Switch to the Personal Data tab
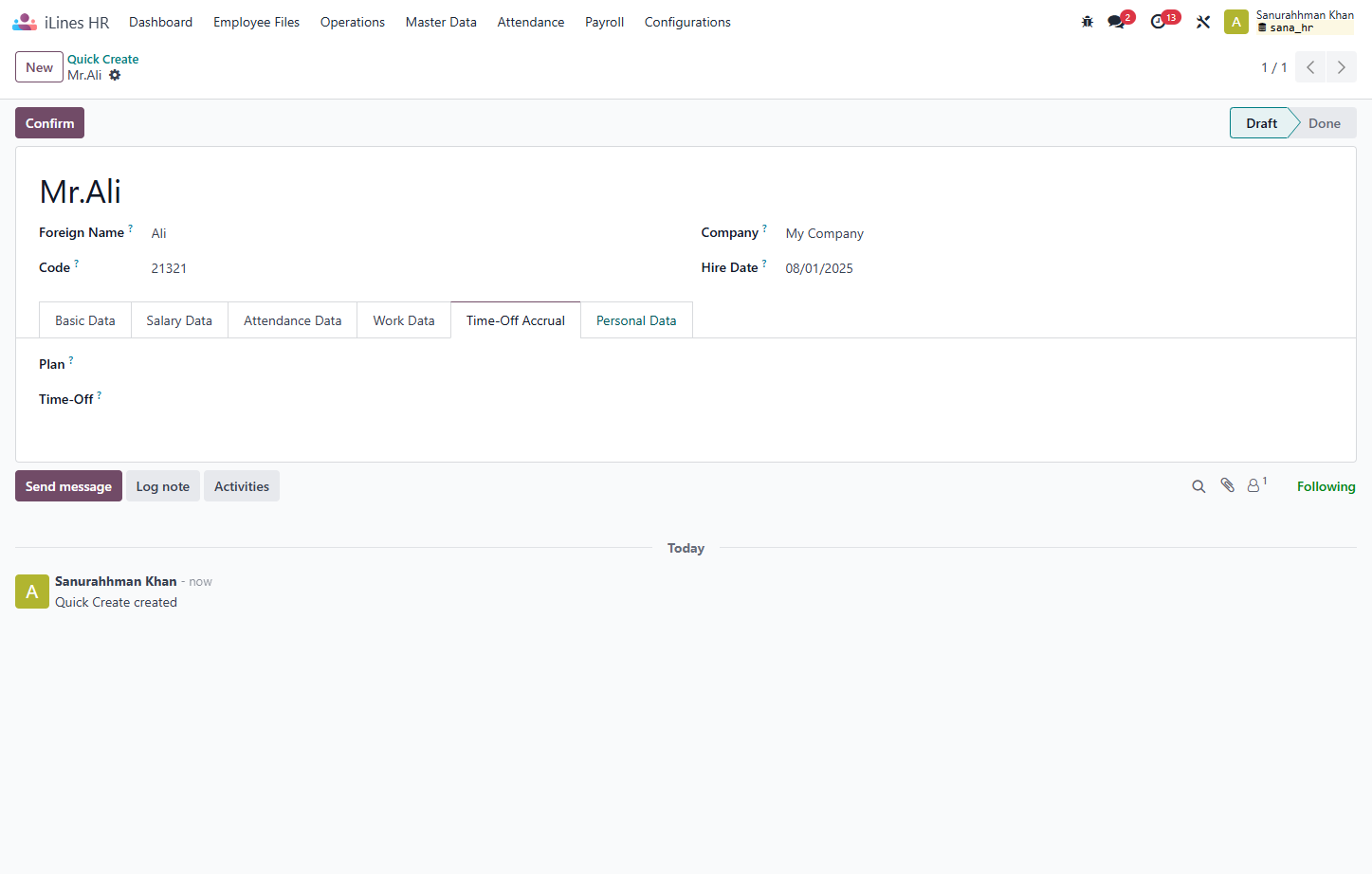 tap(636, 320)
